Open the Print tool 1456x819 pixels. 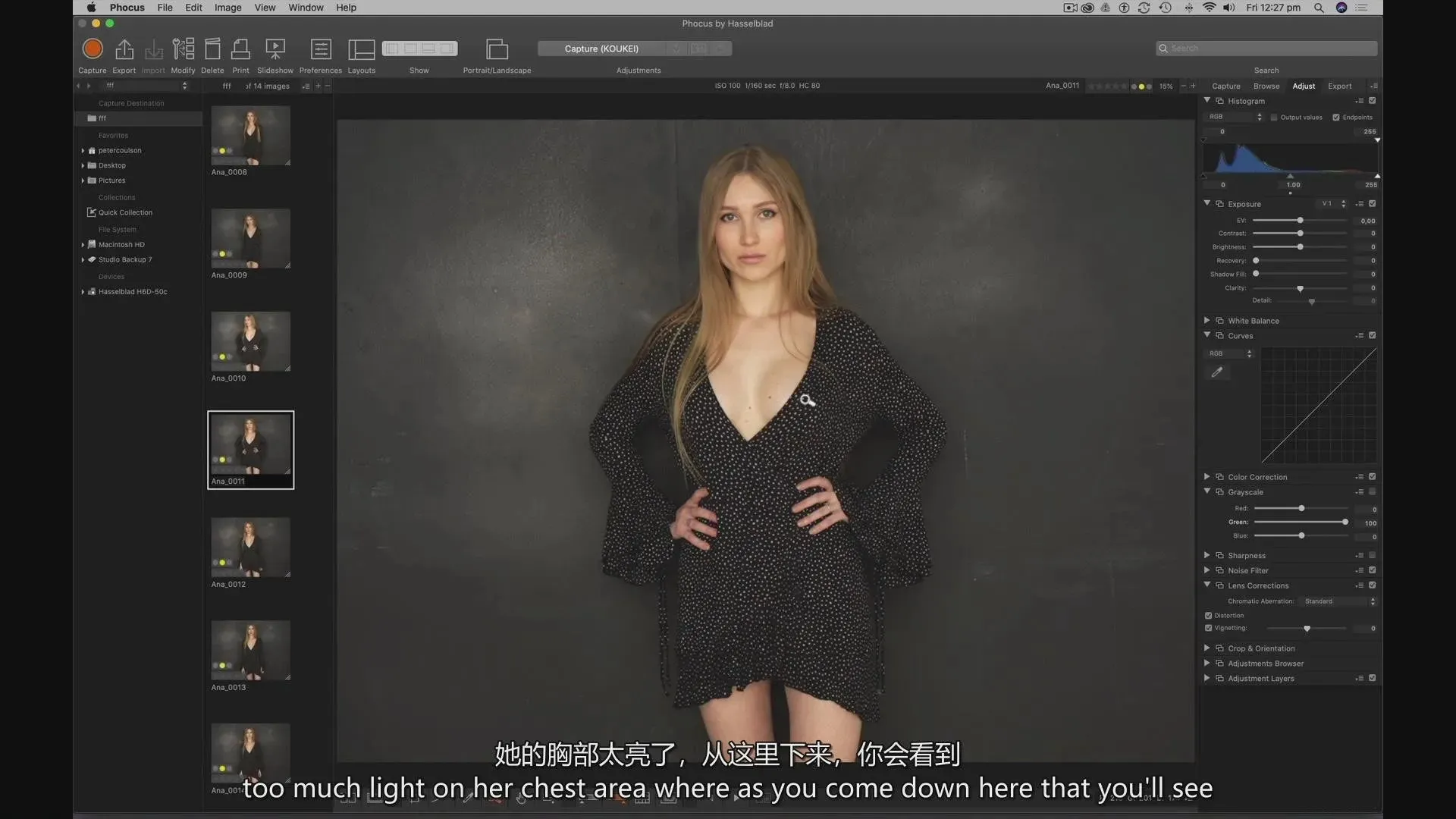point(240,49)
